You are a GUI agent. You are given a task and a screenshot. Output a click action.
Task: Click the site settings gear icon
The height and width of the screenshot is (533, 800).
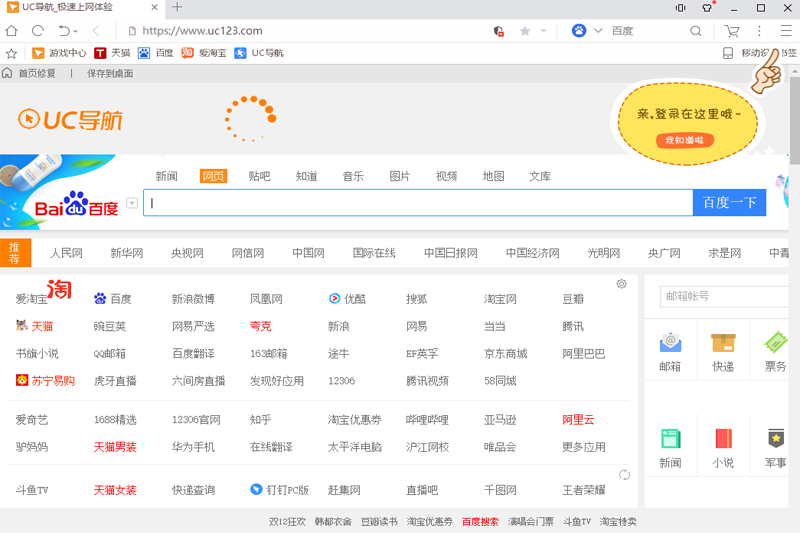click(621, 284)
